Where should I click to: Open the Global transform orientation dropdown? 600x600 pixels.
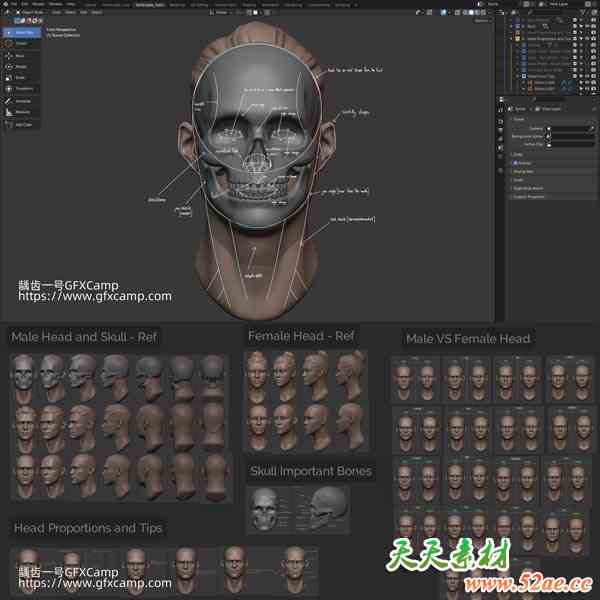pos(222,12)
